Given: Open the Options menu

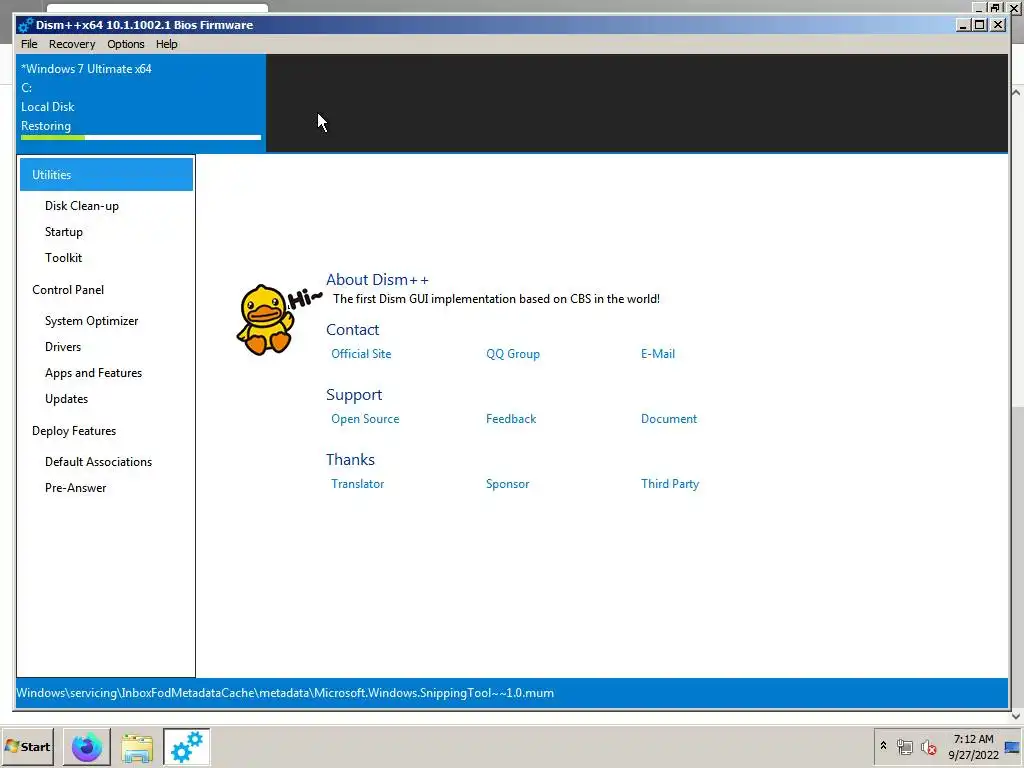Looking at the screenshot, I should (125, 44).
